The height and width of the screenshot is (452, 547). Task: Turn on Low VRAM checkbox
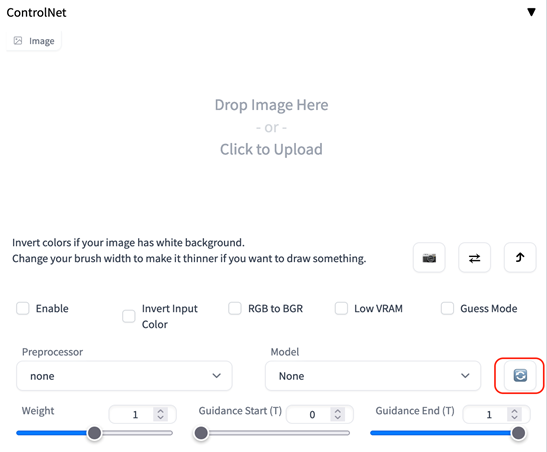[341, 308]
